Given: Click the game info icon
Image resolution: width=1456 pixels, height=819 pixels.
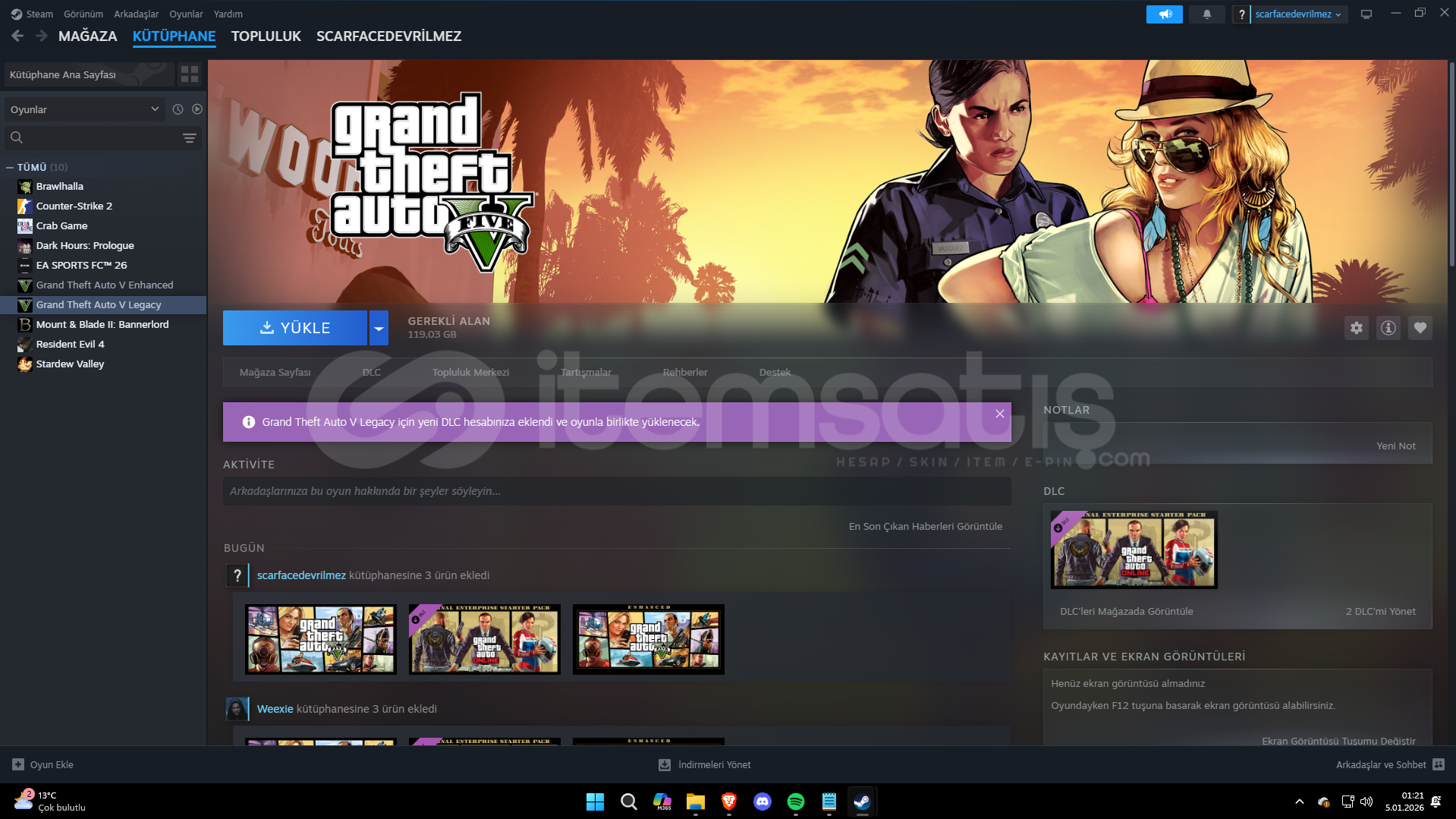Looking at the screenshot, I should pos(1388,328).
